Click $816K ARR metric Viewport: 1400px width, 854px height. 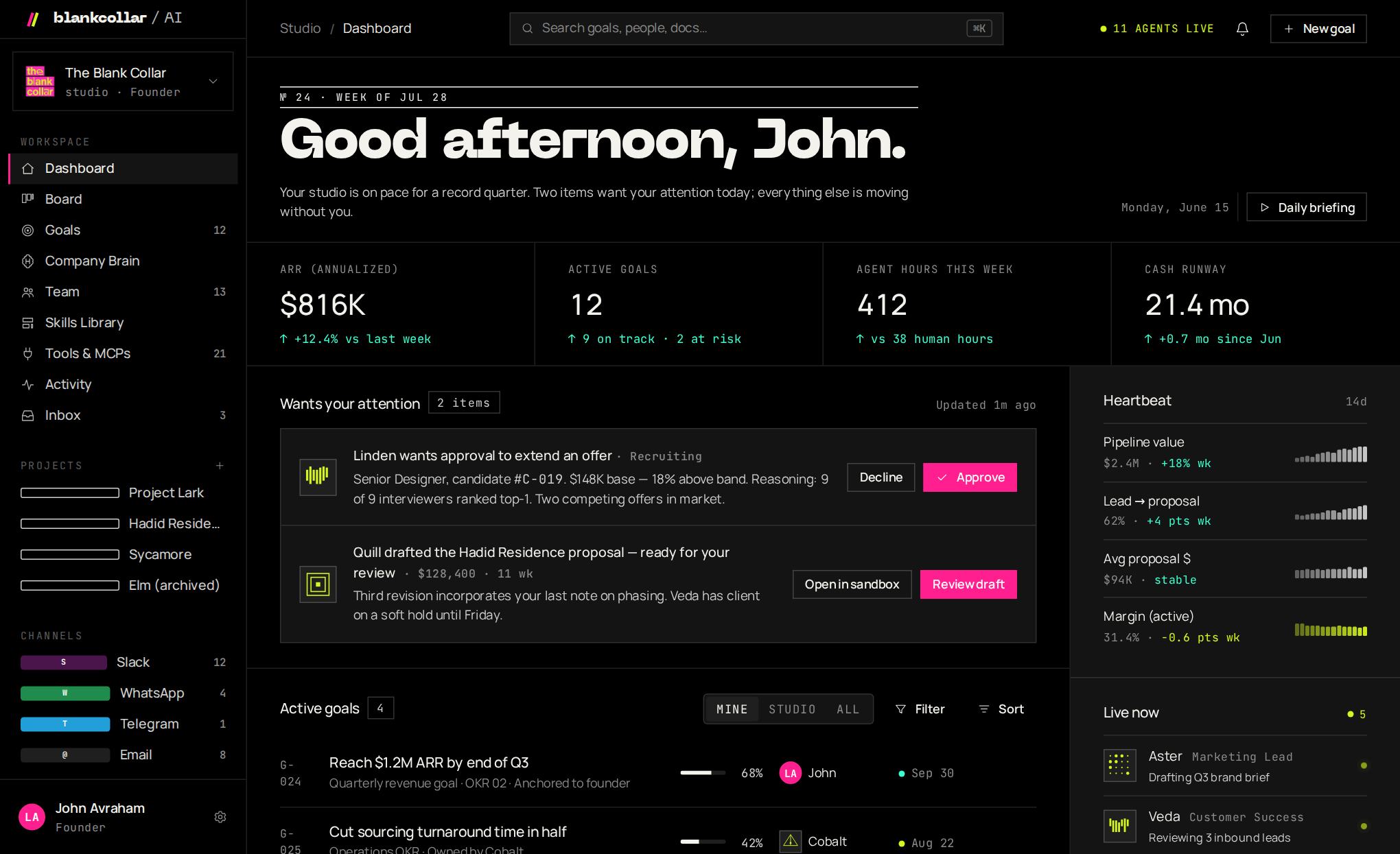(323, 305)
